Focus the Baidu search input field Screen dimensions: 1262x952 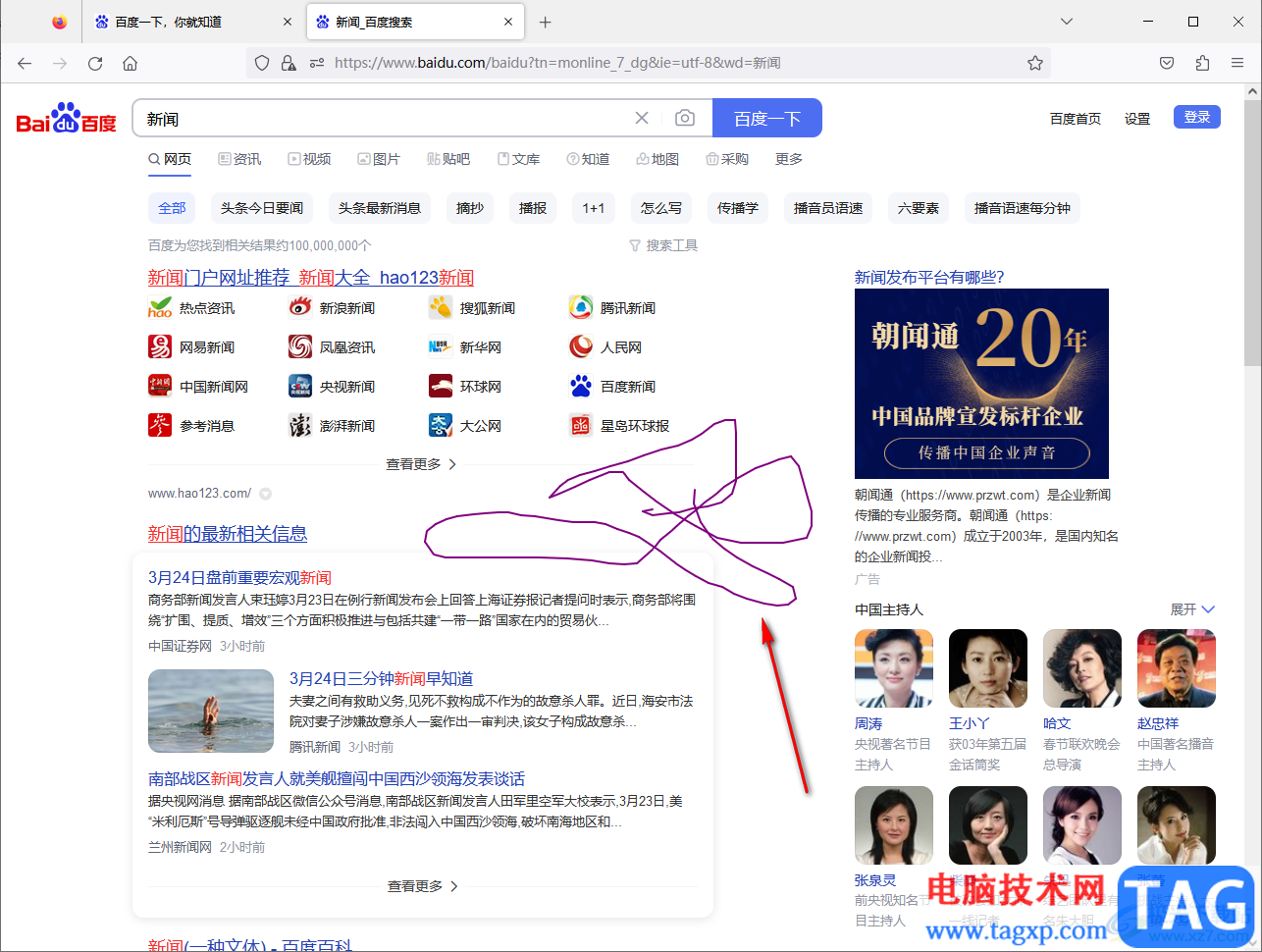coord(388,118)
